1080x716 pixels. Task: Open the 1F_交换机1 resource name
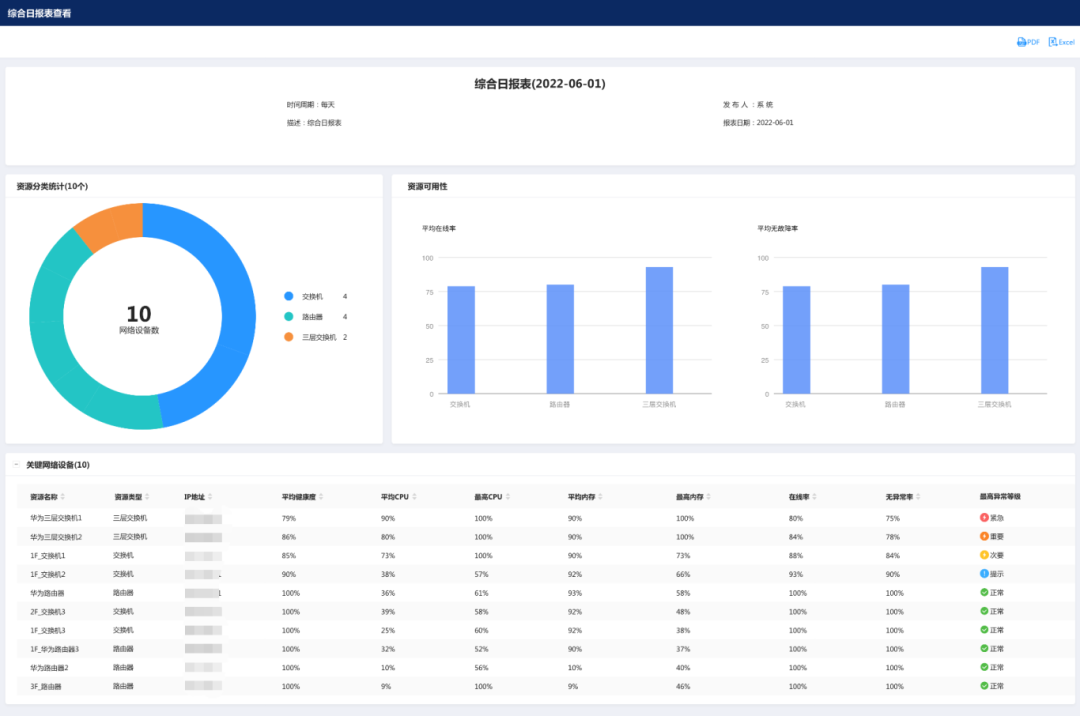pos(48,556)
